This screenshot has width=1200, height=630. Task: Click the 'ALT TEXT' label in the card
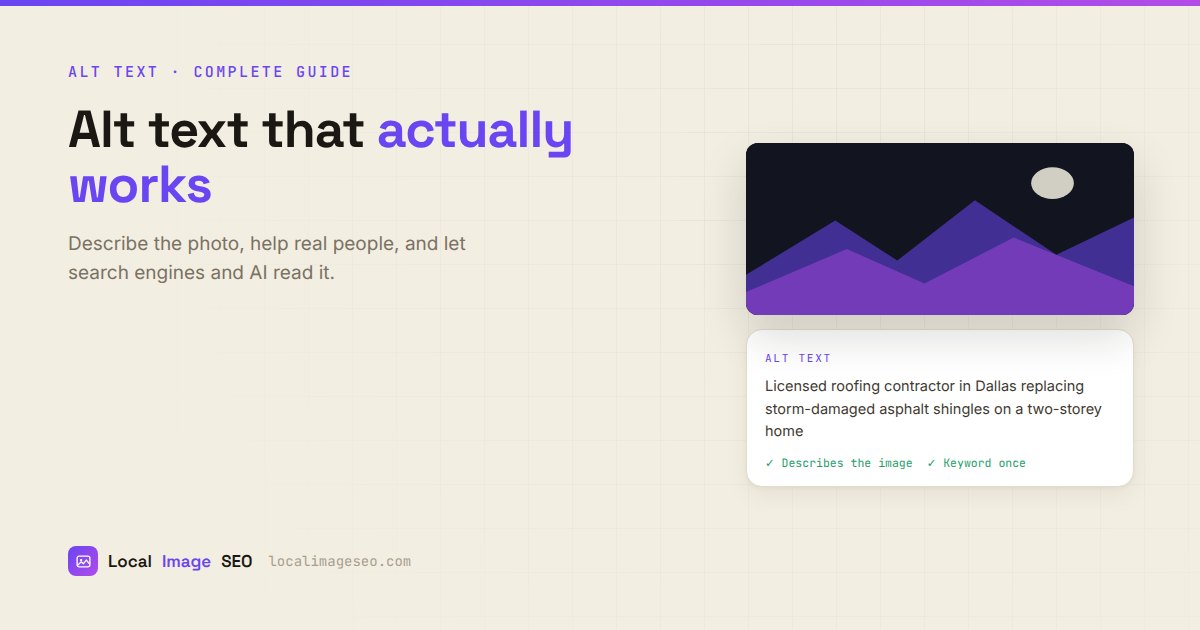point(798,358)
